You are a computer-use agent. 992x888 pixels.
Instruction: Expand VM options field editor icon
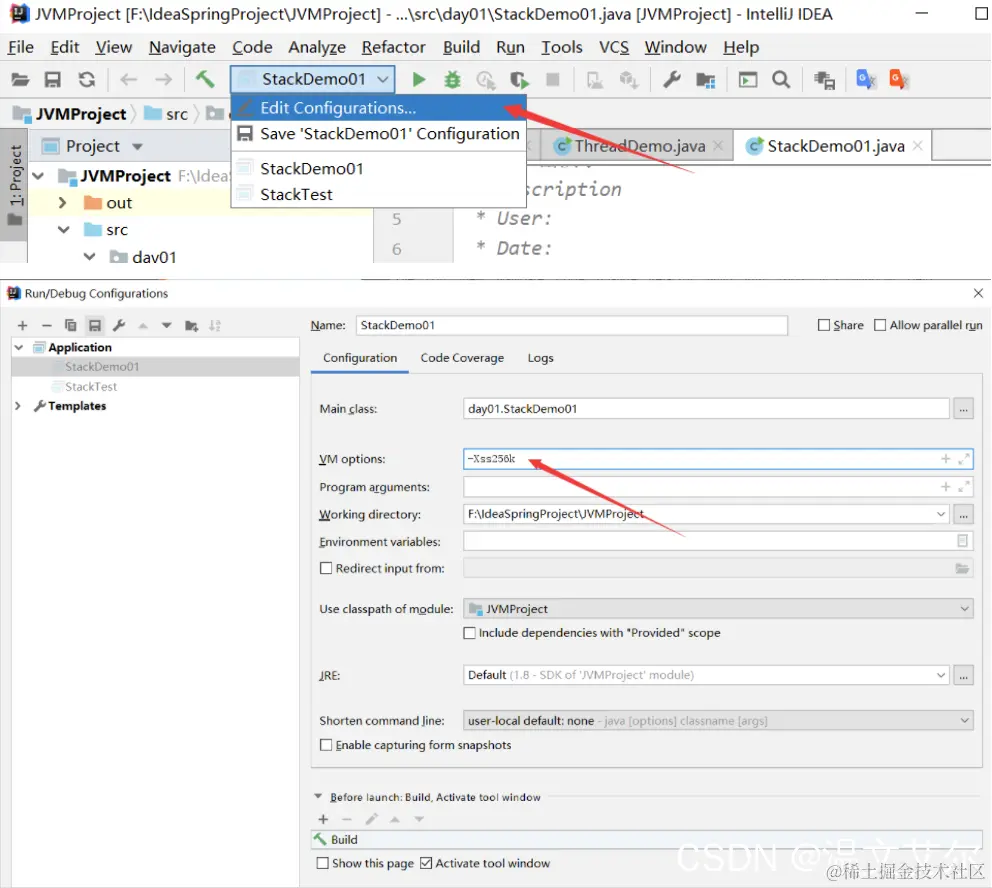click(x=964, y=459)
